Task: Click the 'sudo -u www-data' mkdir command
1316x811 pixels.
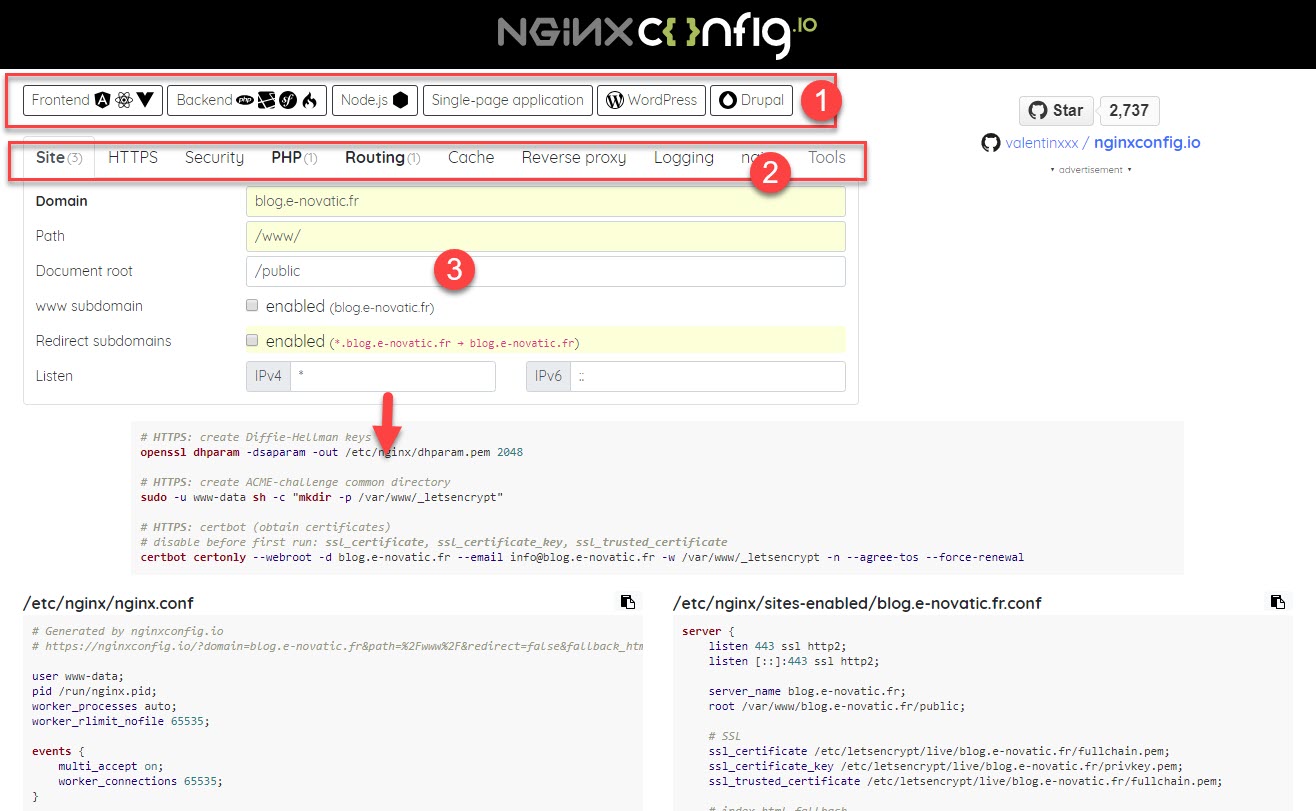Action: (322, 497)
